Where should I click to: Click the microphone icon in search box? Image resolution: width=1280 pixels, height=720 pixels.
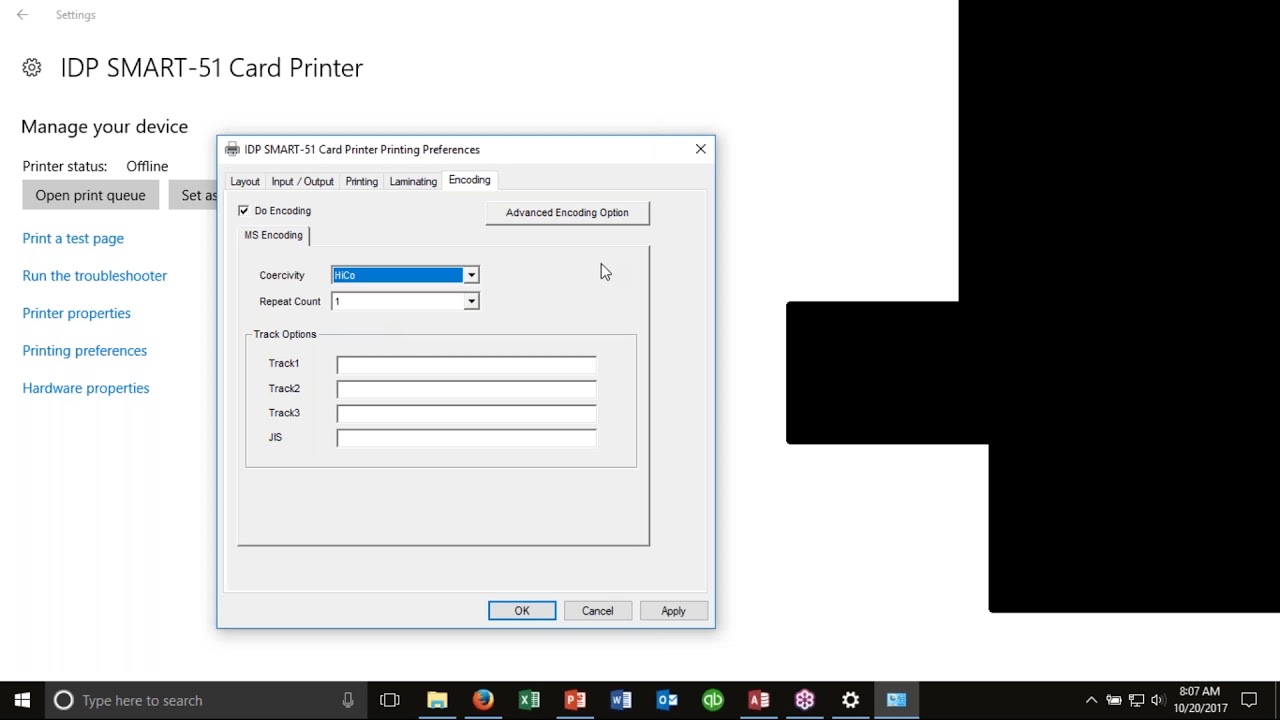[347, 700]
